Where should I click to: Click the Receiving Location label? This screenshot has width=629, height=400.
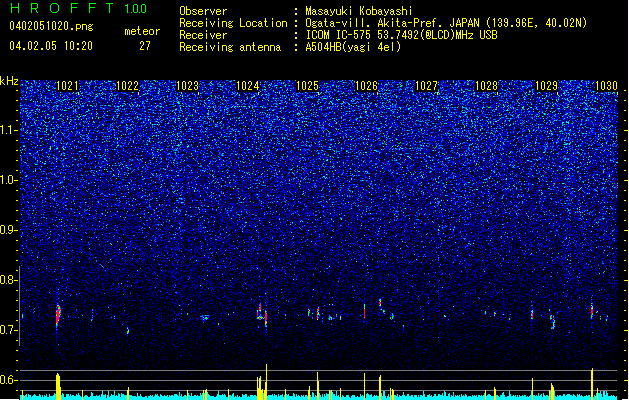click(x=233, y=23)
